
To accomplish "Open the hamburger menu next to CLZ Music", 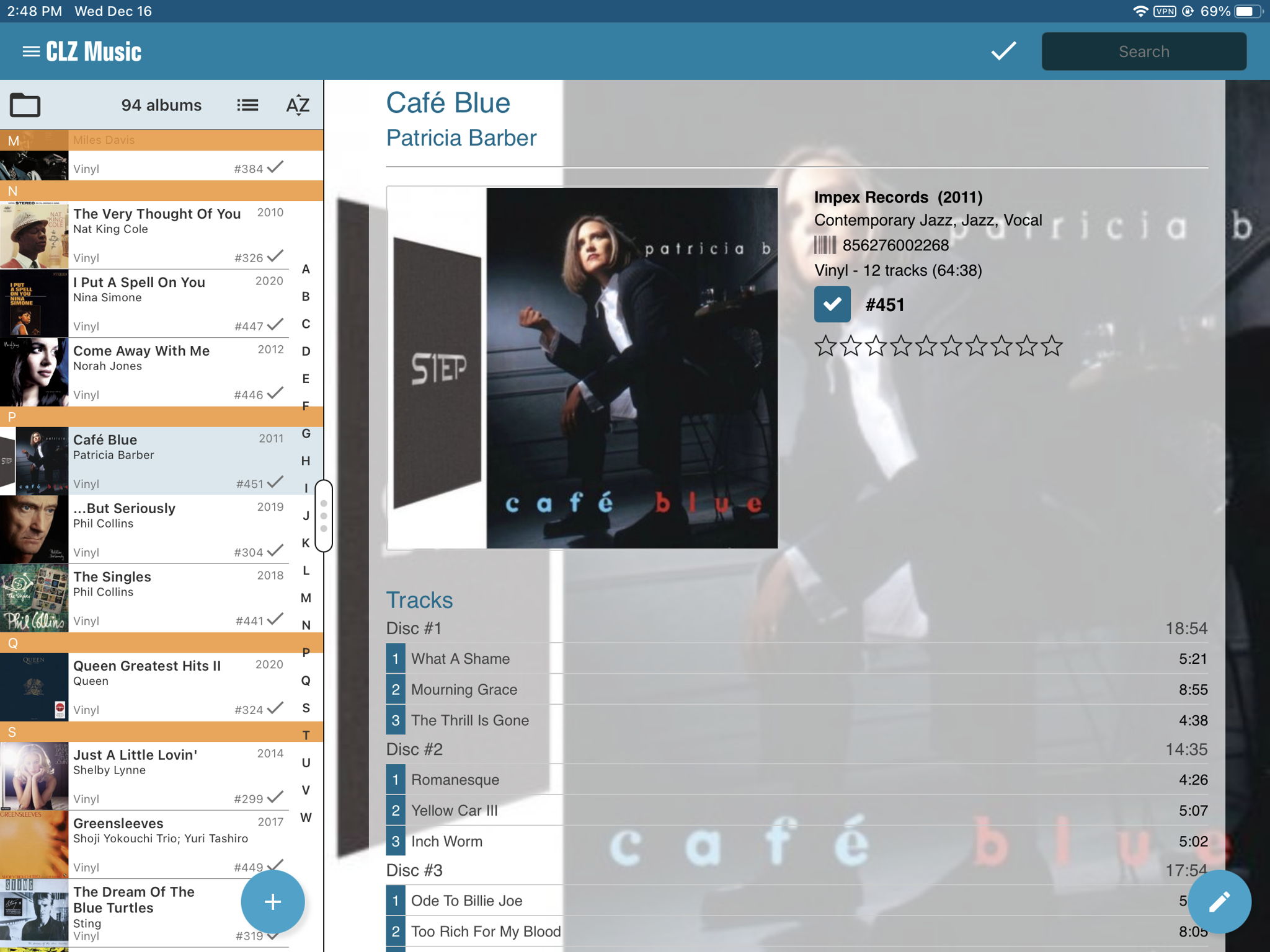I will click(x=31, y=51).
